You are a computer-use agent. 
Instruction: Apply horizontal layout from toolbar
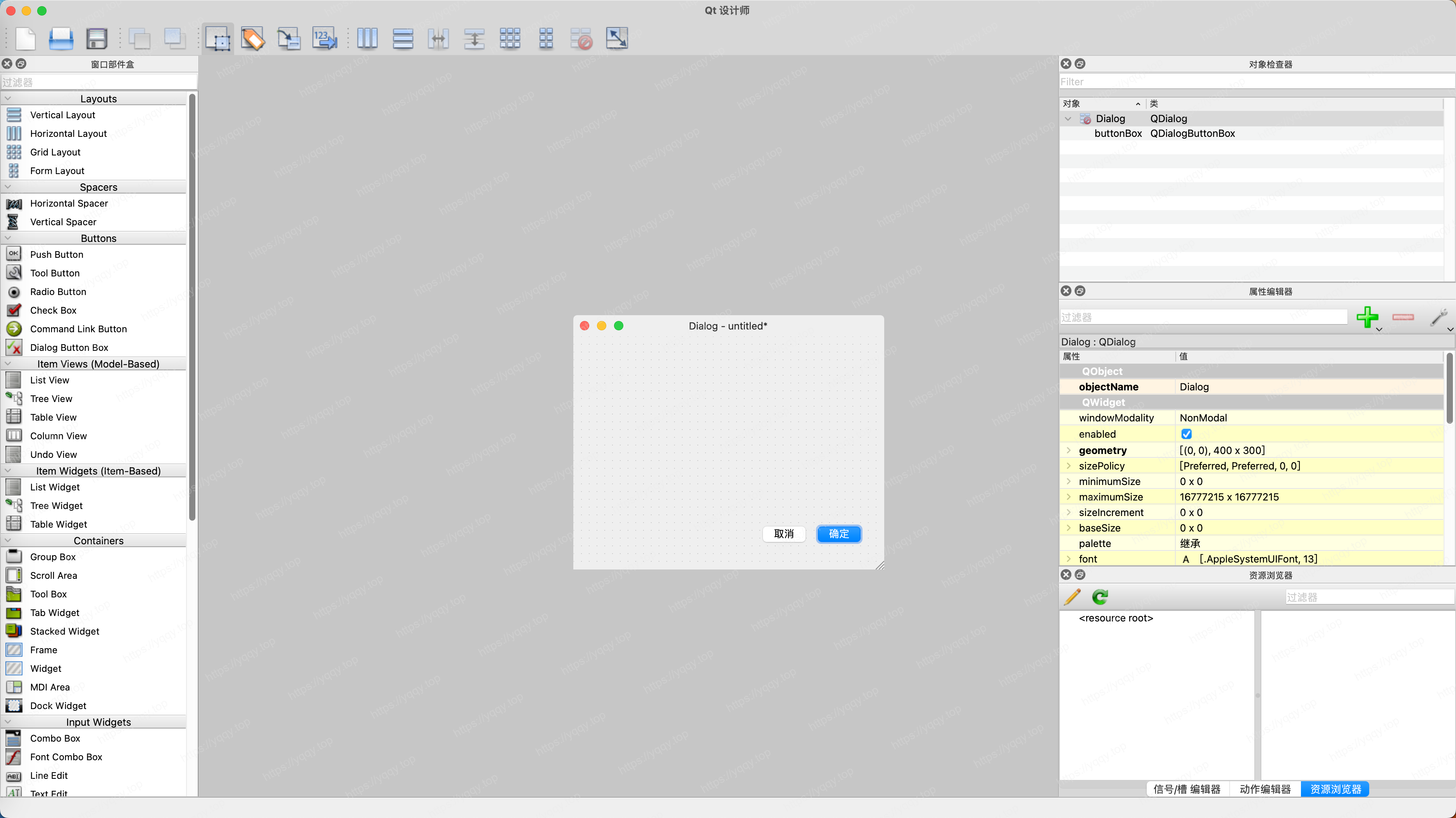(367, 38)
